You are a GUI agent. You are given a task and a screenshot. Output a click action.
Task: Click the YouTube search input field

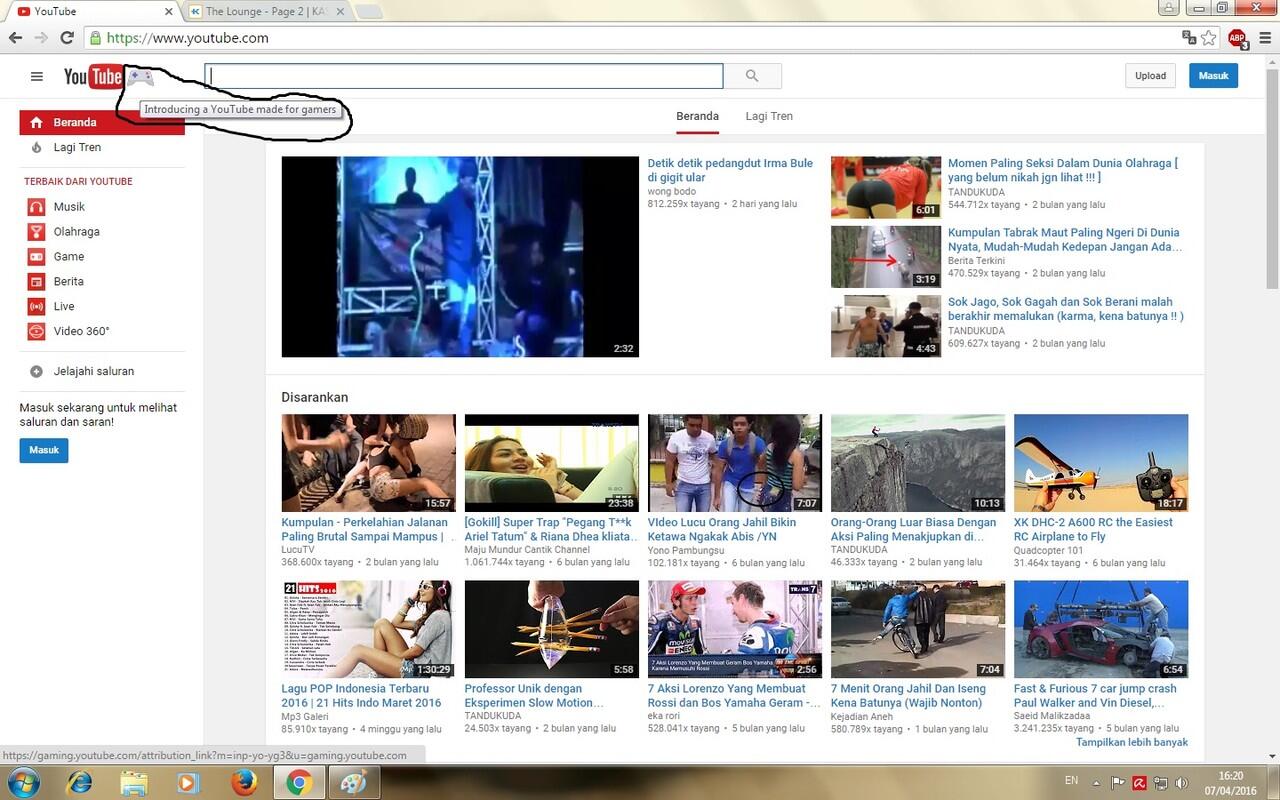click(464, 76)
